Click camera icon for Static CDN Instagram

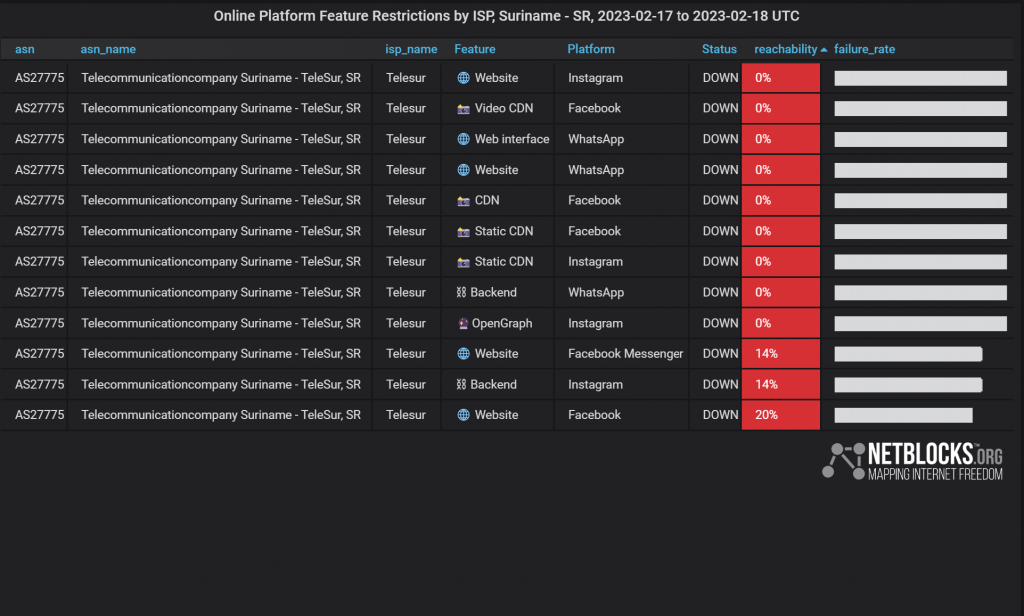coord(463,262)
